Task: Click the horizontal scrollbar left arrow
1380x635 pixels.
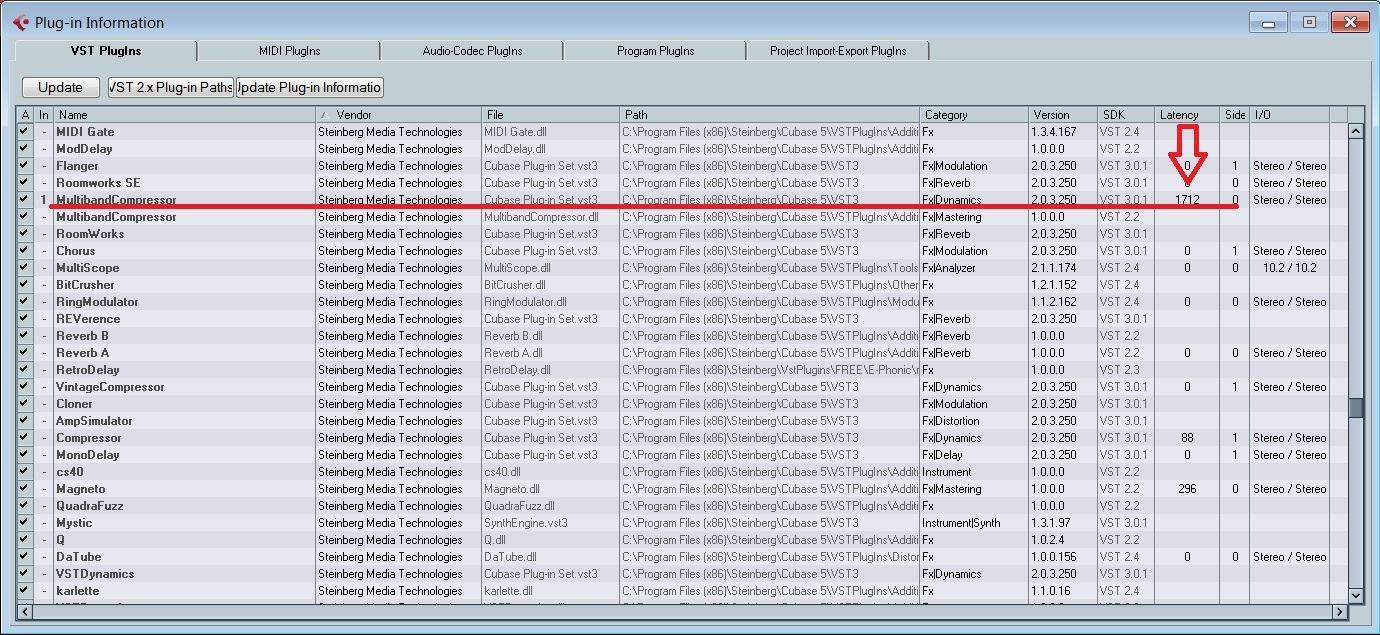Action: [25, 611]
